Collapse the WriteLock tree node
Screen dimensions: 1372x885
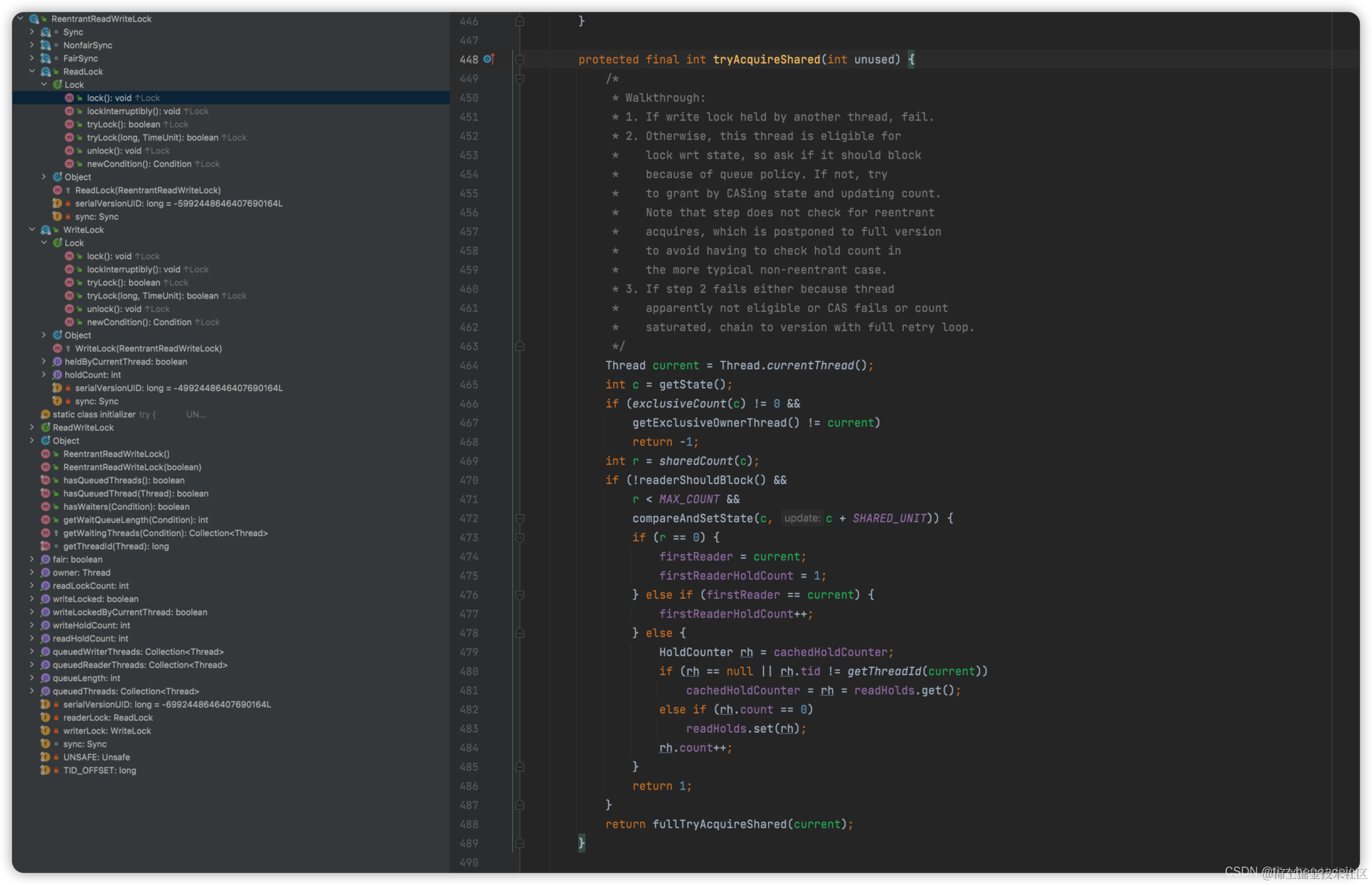(32, 230)
